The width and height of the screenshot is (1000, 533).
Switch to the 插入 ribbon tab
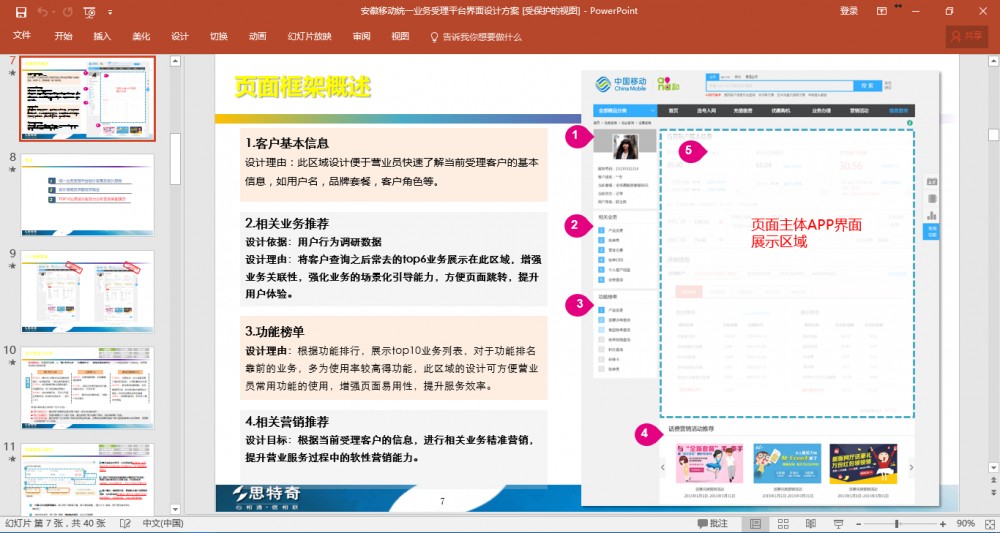(102, 36)
